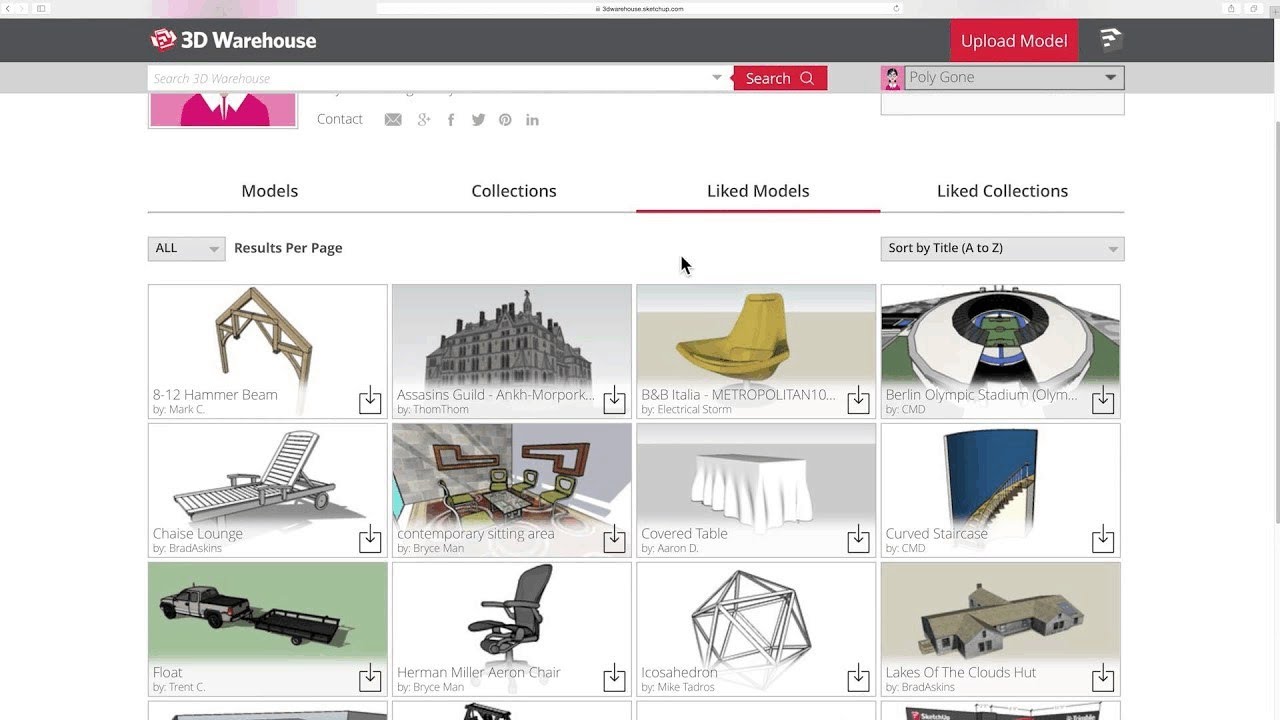The width and height of the screenshot is (1280, 720).
Task: Select the Liked Models tab
Action: click(x=758, y=191)
